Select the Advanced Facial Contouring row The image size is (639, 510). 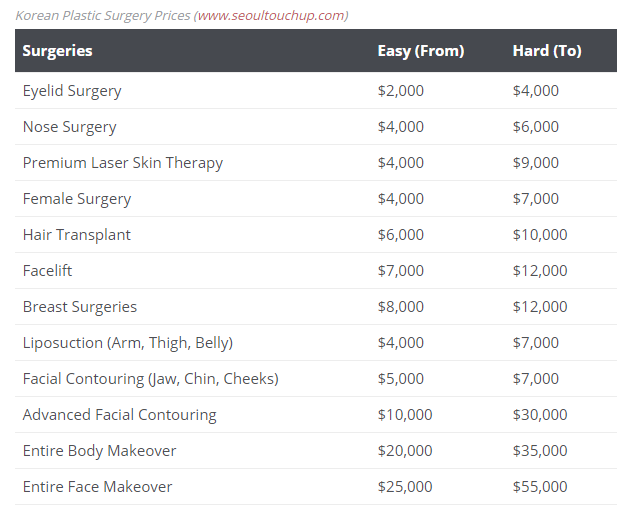(120, 415)
